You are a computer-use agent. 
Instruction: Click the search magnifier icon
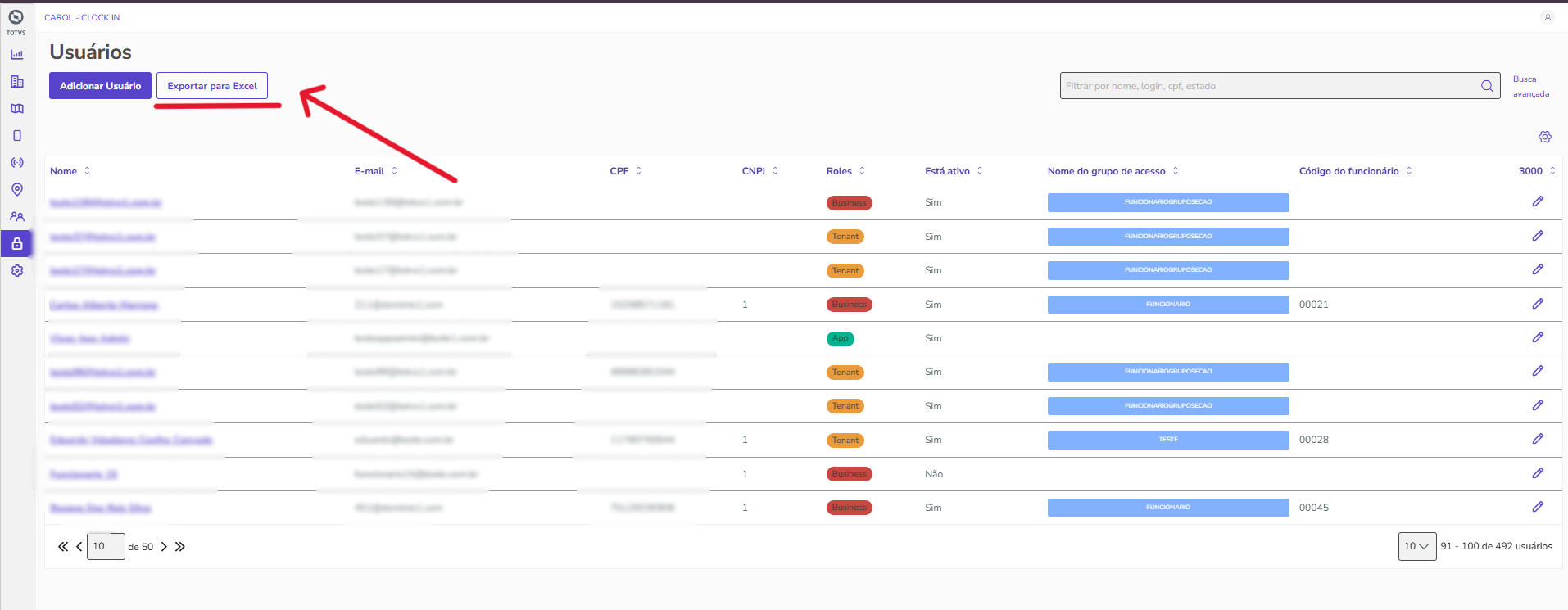(x=1487, y=86)
